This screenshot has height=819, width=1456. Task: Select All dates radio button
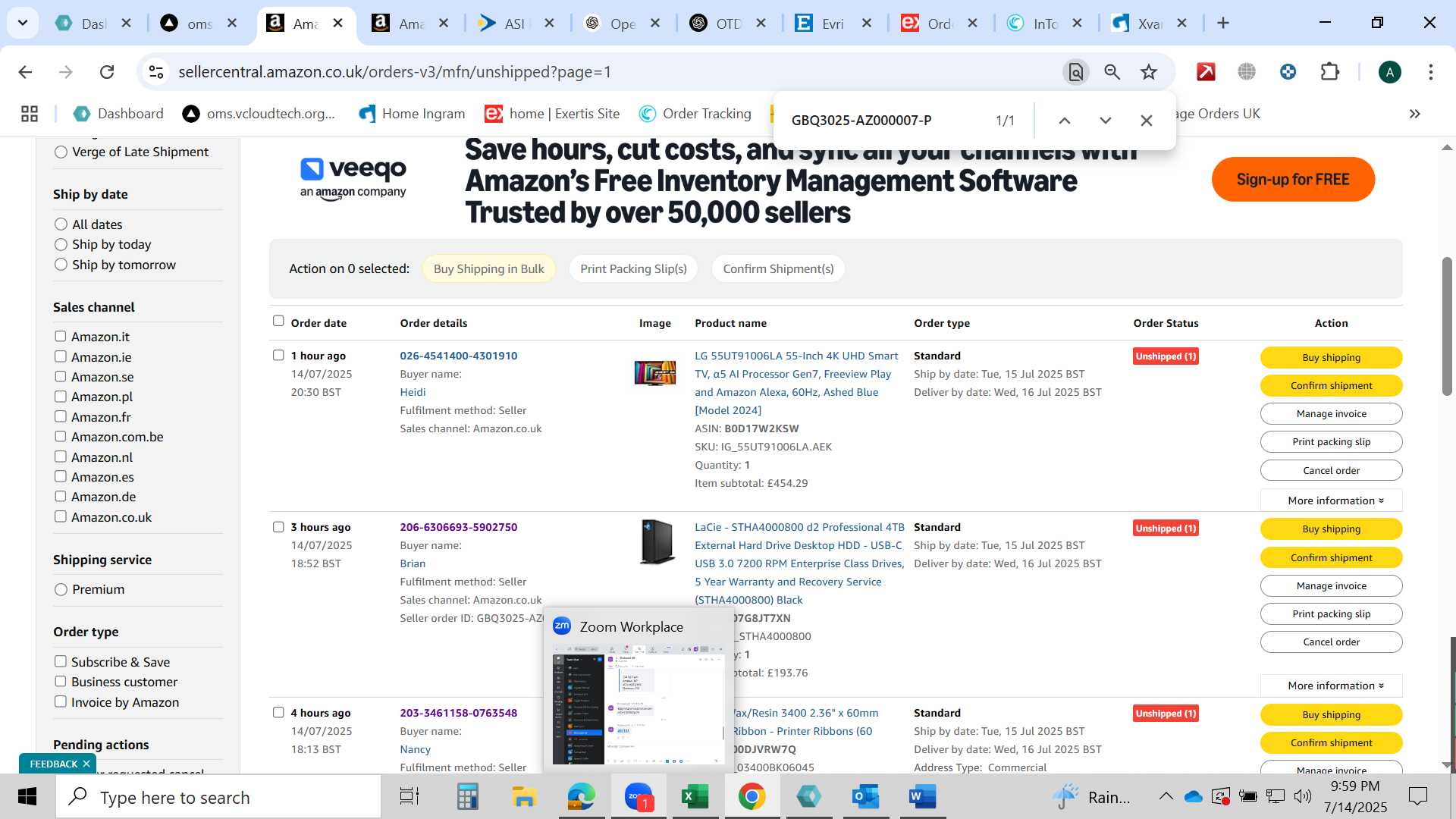click(x=61, y=224)
